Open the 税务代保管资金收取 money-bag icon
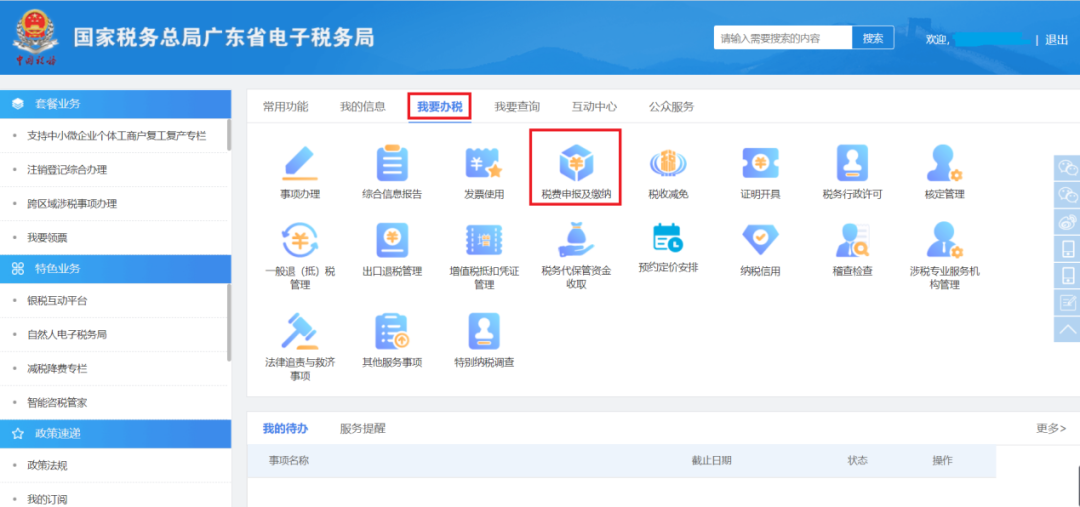This screenshot has height=507, width=1080. pos(576,240)
